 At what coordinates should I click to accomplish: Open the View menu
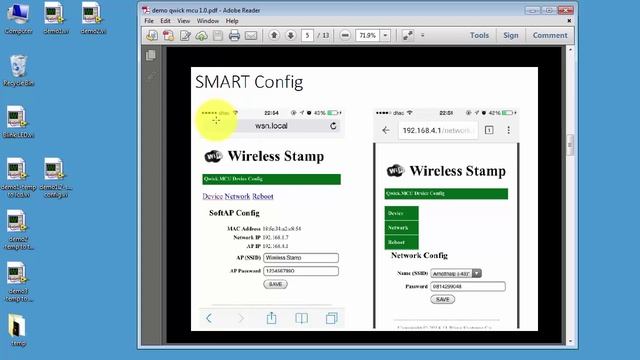[x=184, y=21]
